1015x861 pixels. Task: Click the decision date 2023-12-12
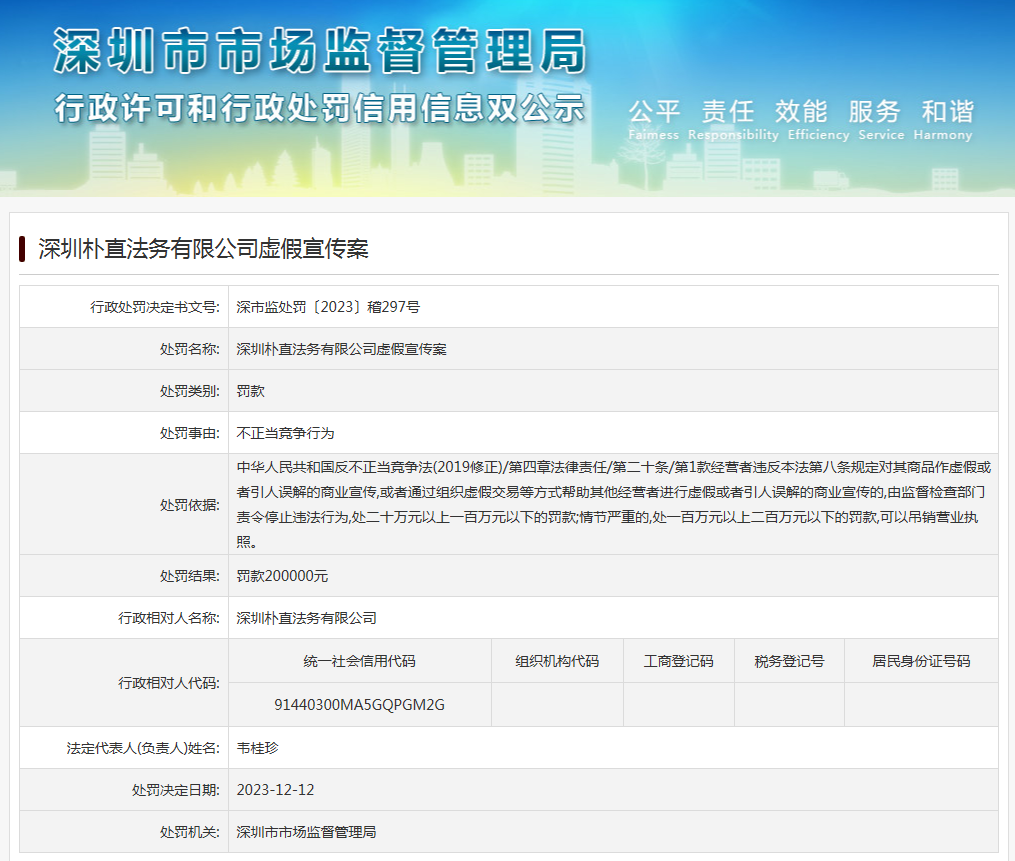click(275, 790)
